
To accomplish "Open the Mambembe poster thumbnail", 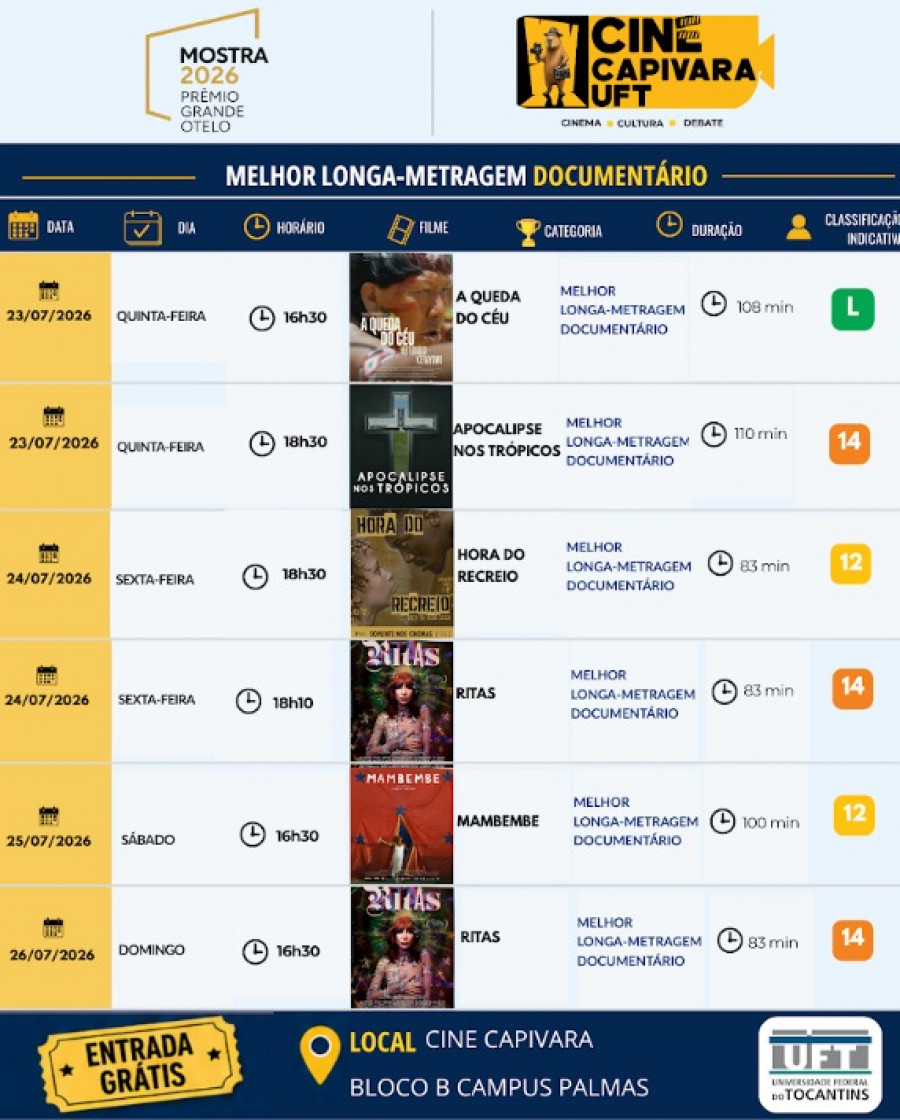I will (402, 825).
